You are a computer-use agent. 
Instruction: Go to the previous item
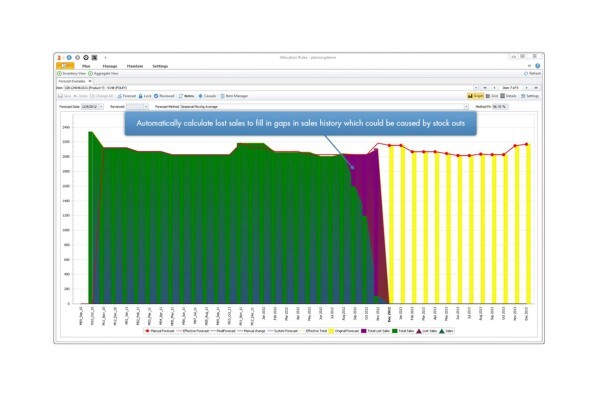click(494, 88)
